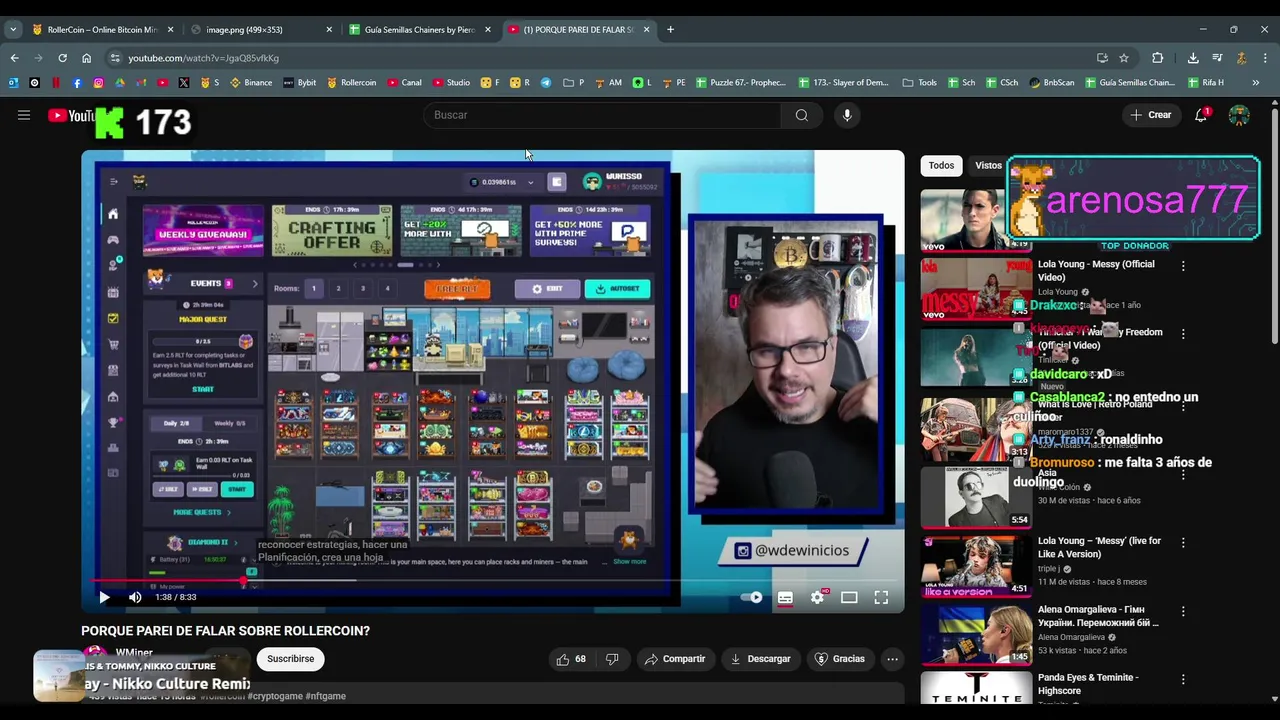Open more actions ellipsis under video
The width and height of the screenshot is (1280, 720).
892,659
